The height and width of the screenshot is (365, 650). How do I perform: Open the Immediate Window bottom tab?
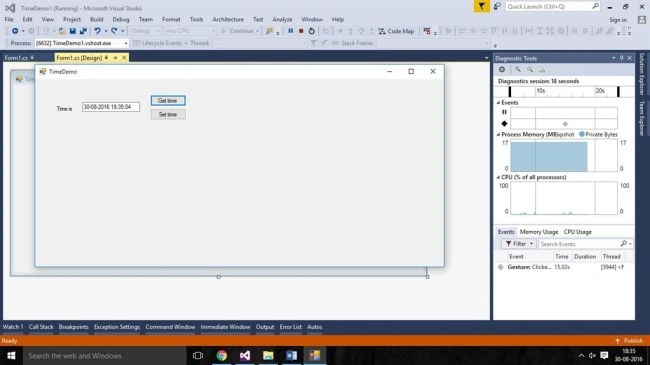pyautogui.click(x=226, y=327)
